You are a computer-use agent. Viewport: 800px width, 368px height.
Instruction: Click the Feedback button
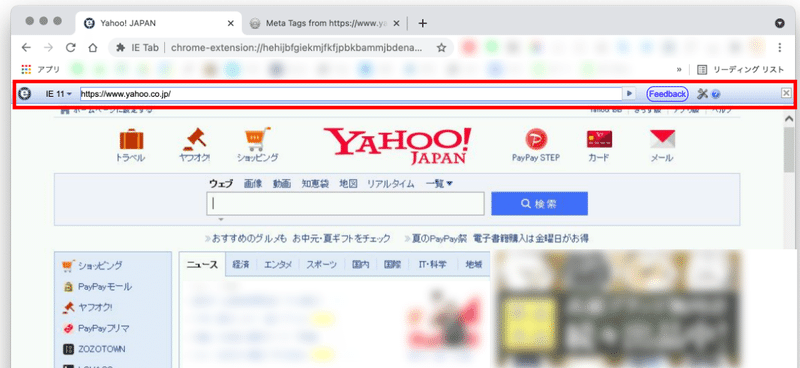667,94
